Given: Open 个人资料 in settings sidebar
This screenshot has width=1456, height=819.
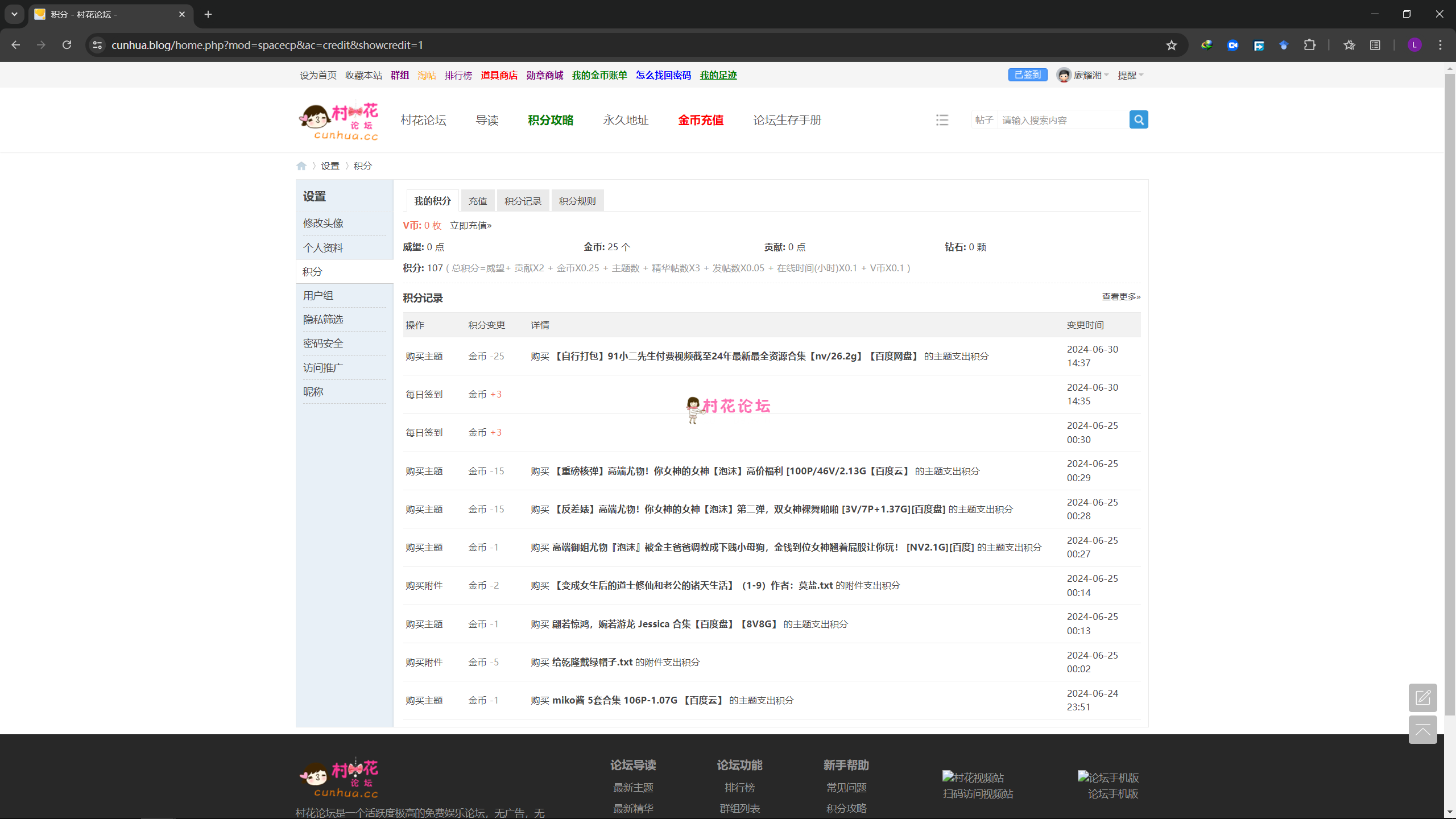Looking at the screenshot, I should click(x=323, y=247).
